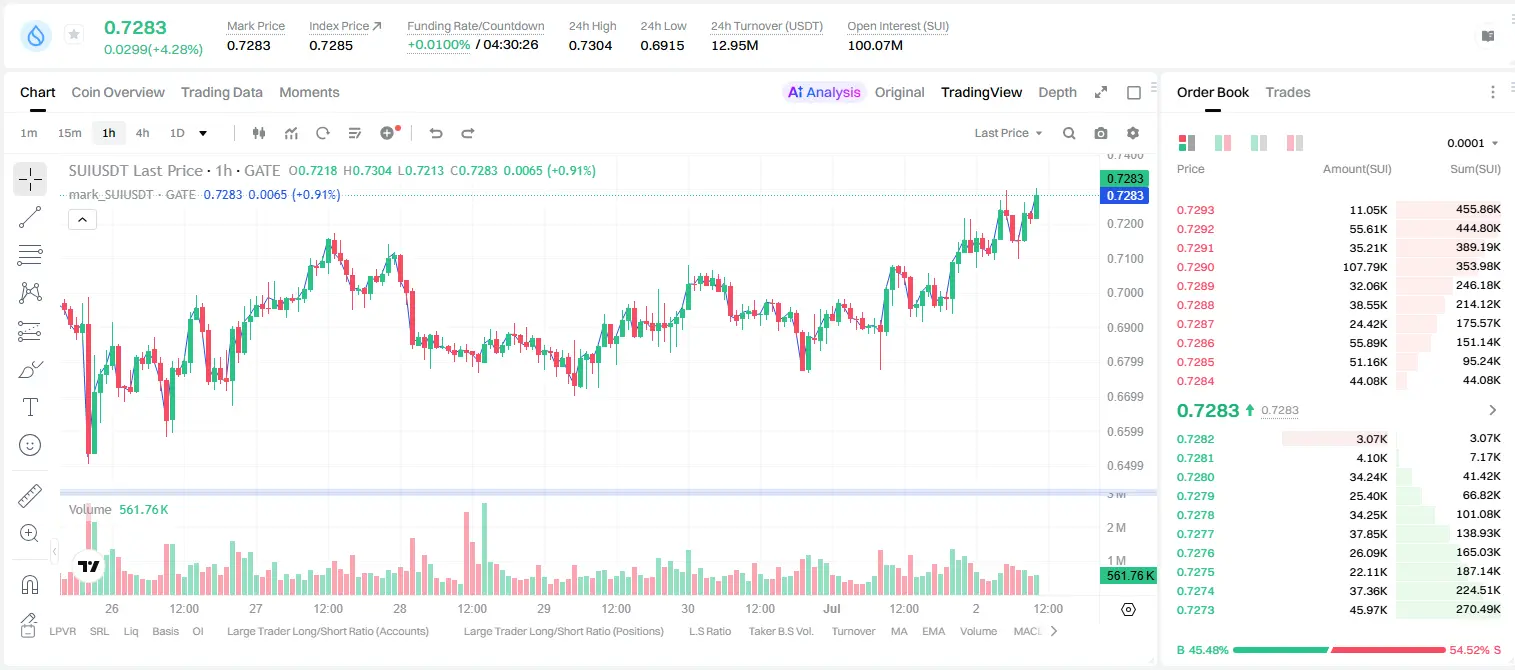Show only sell orders in the order book

(1295, 143)
